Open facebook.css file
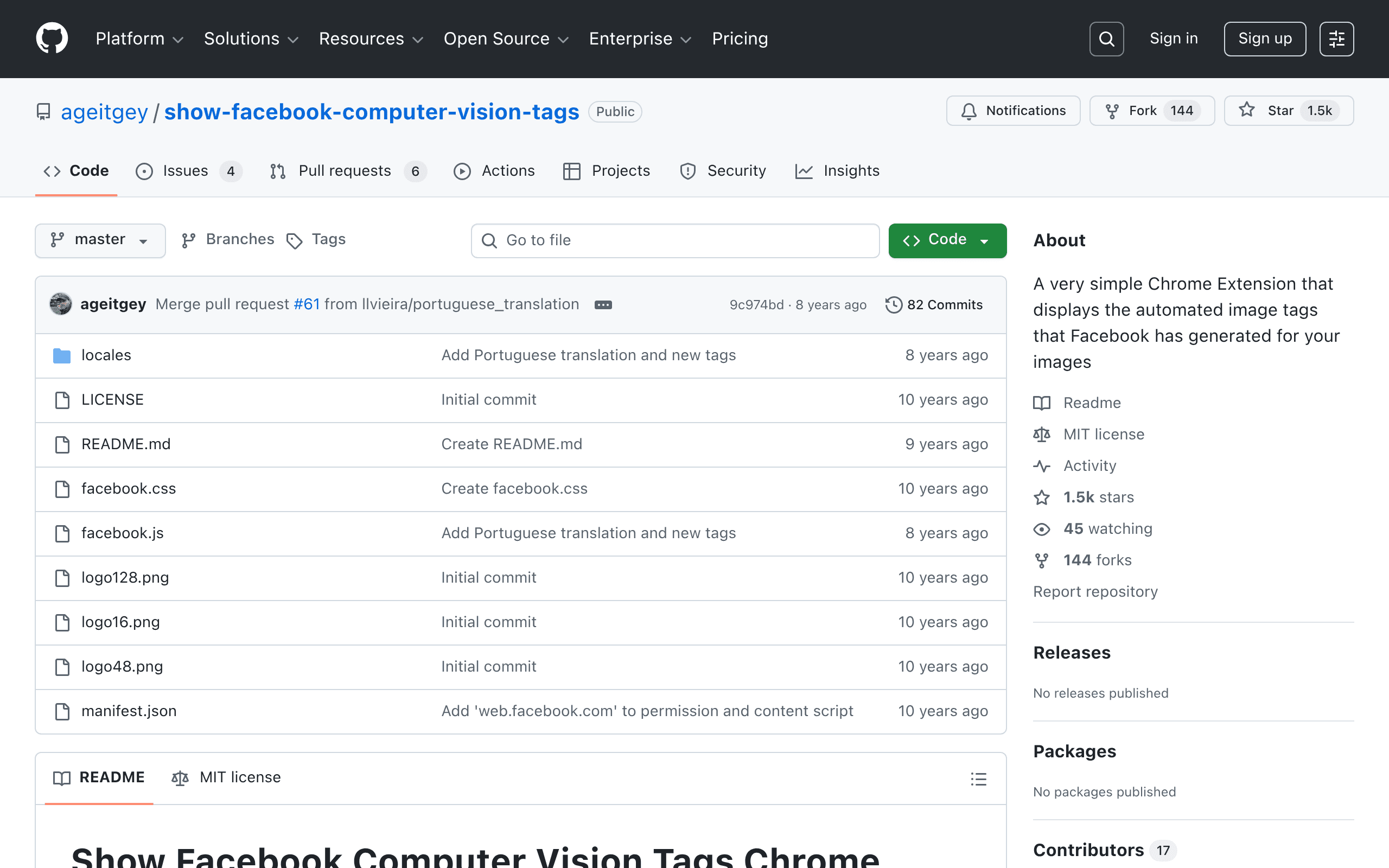Screen dimensions: 1389x868 point(129,489)
